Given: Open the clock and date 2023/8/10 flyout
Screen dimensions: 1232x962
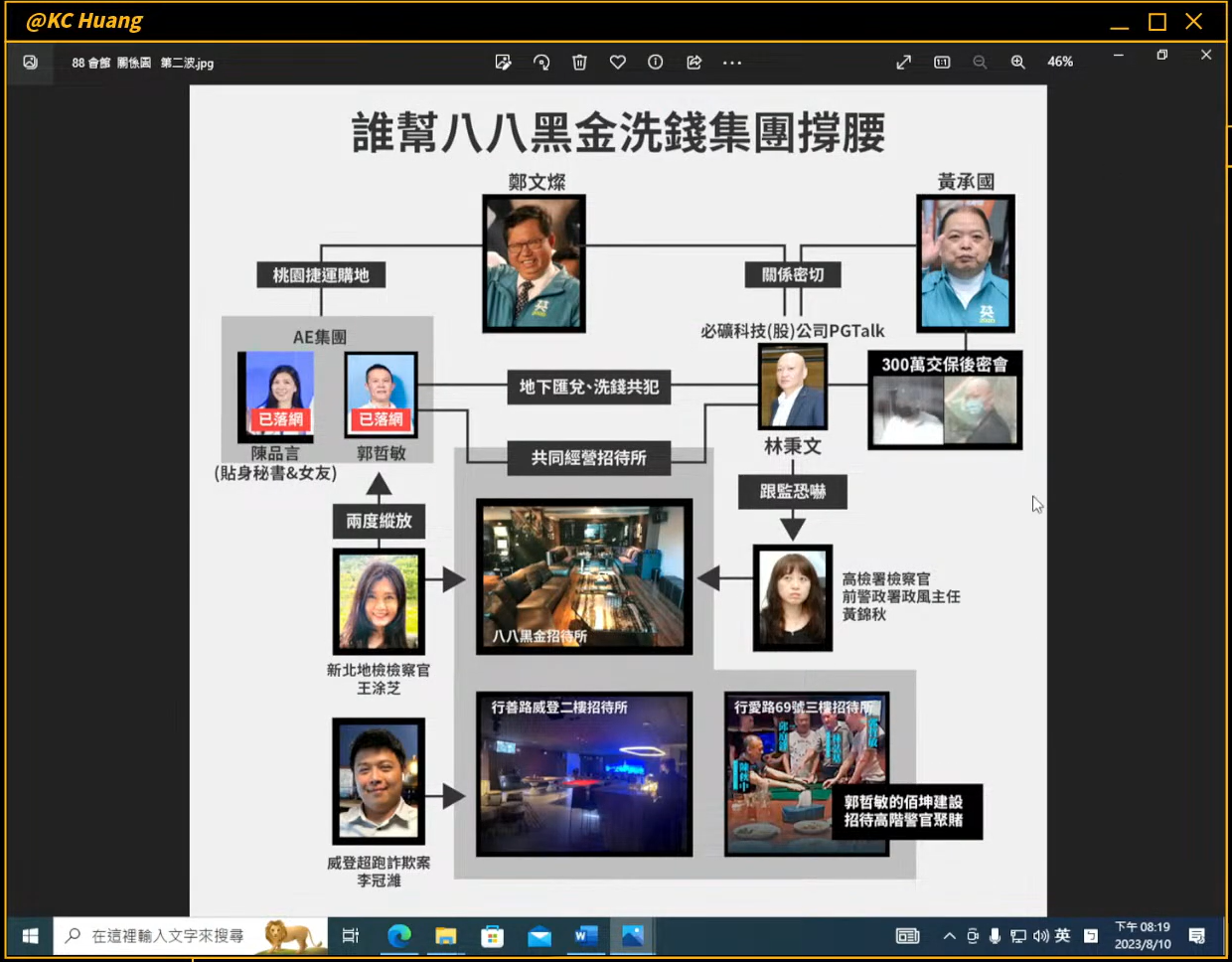Looking at the screenshot, I should [1142, 935].
